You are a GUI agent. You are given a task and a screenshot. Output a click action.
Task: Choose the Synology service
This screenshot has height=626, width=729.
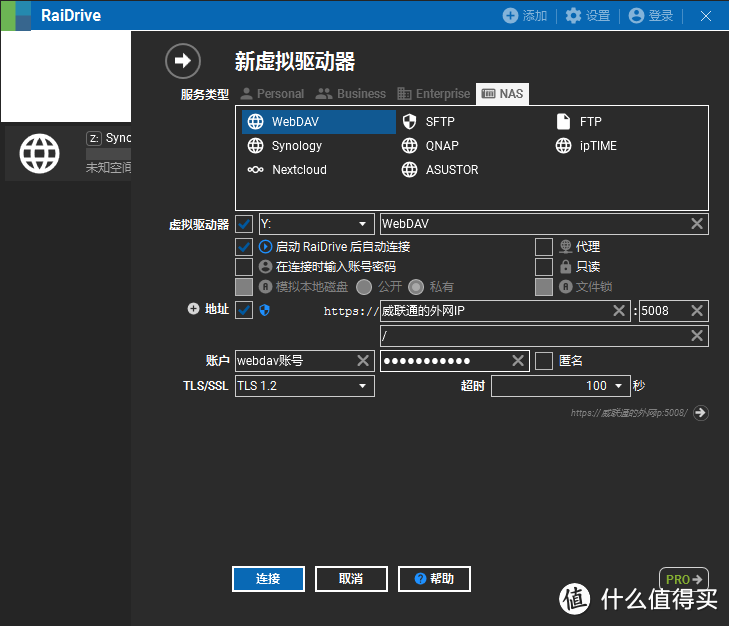click(x=285, y=146)
